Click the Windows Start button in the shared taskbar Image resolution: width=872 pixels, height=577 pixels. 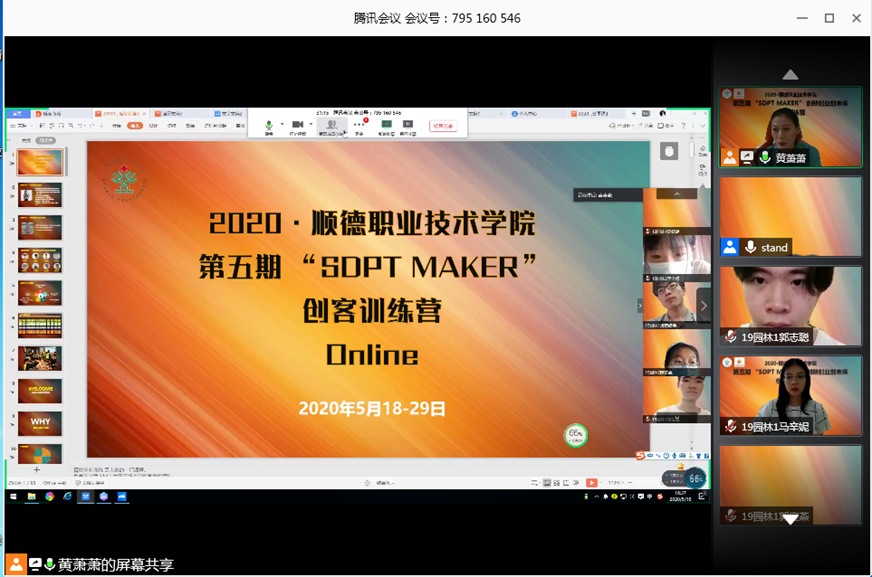[14, 496]
